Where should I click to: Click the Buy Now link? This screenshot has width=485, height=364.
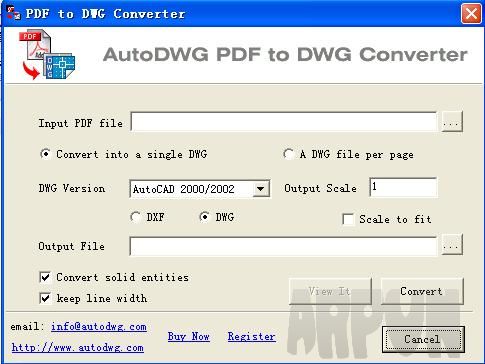pos(189,337)
